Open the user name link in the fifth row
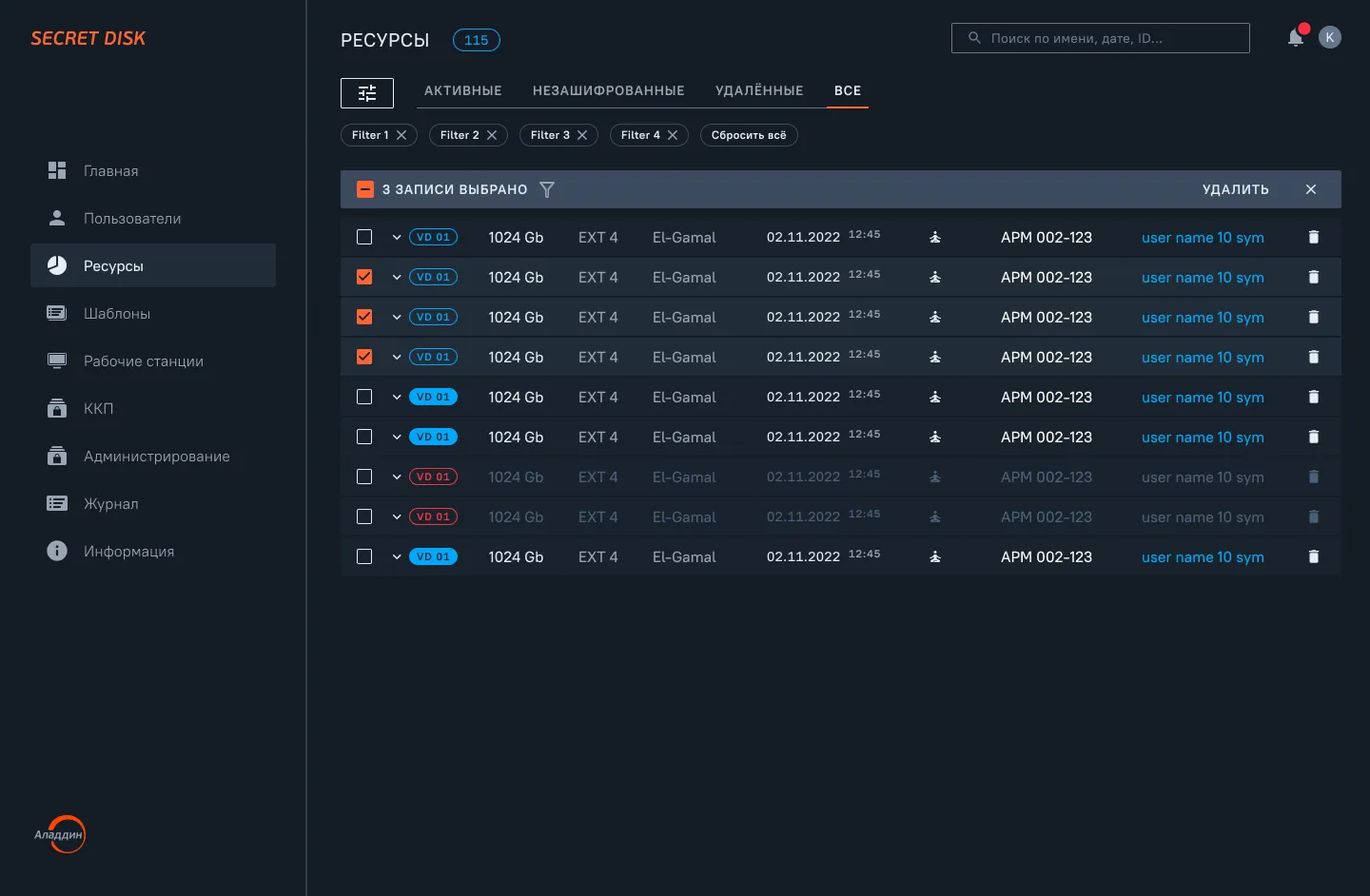Image resolution: width=1370 pixels, height=896 pixels. (1203, 398)
